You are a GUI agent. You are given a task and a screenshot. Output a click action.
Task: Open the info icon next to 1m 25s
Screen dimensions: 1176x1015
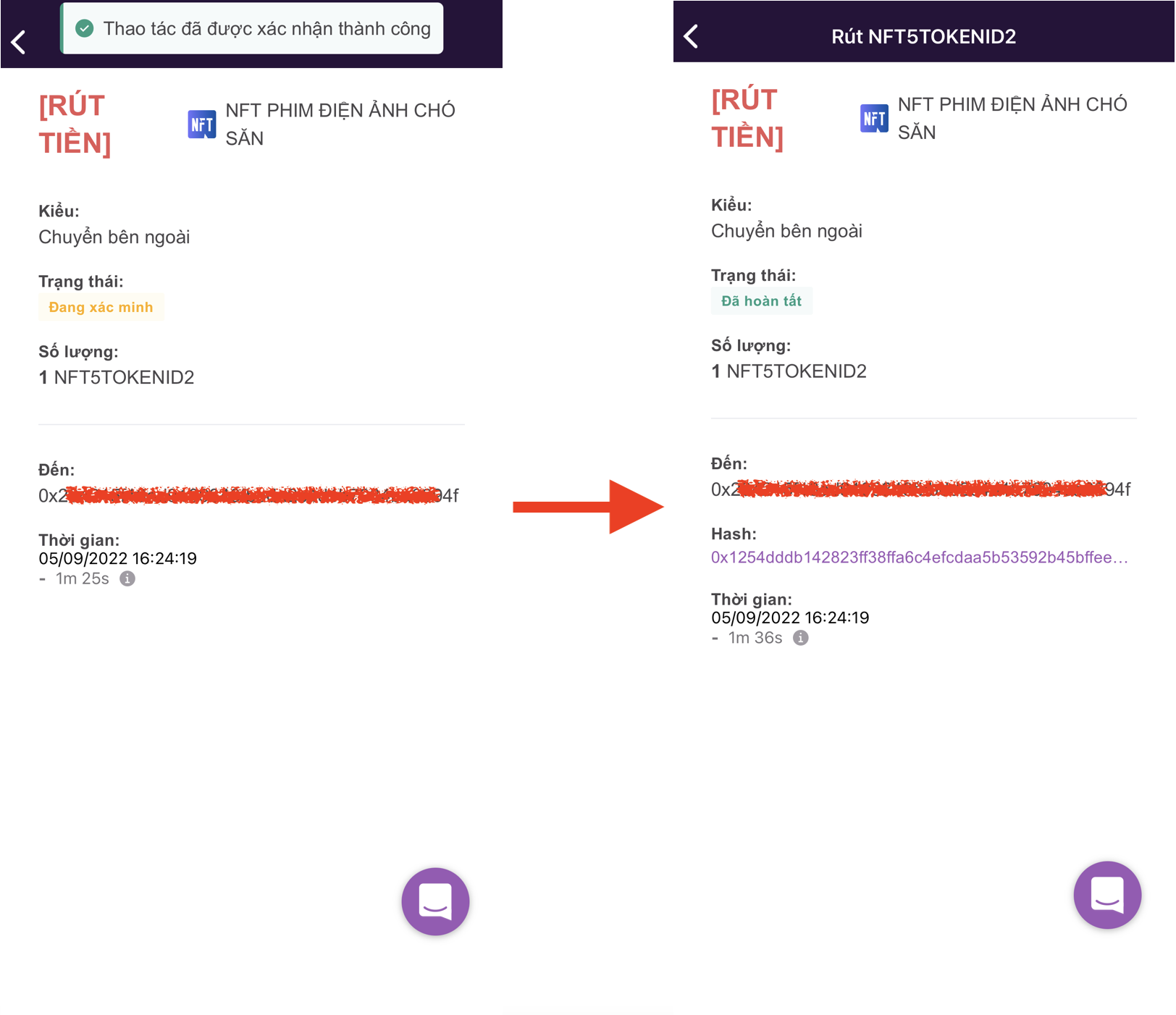127,578
